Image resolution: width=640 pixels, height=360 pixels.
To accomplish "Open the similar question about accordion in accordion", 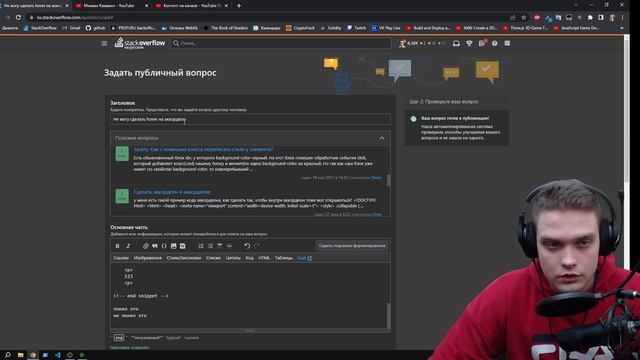I will (x=172, y=192).
